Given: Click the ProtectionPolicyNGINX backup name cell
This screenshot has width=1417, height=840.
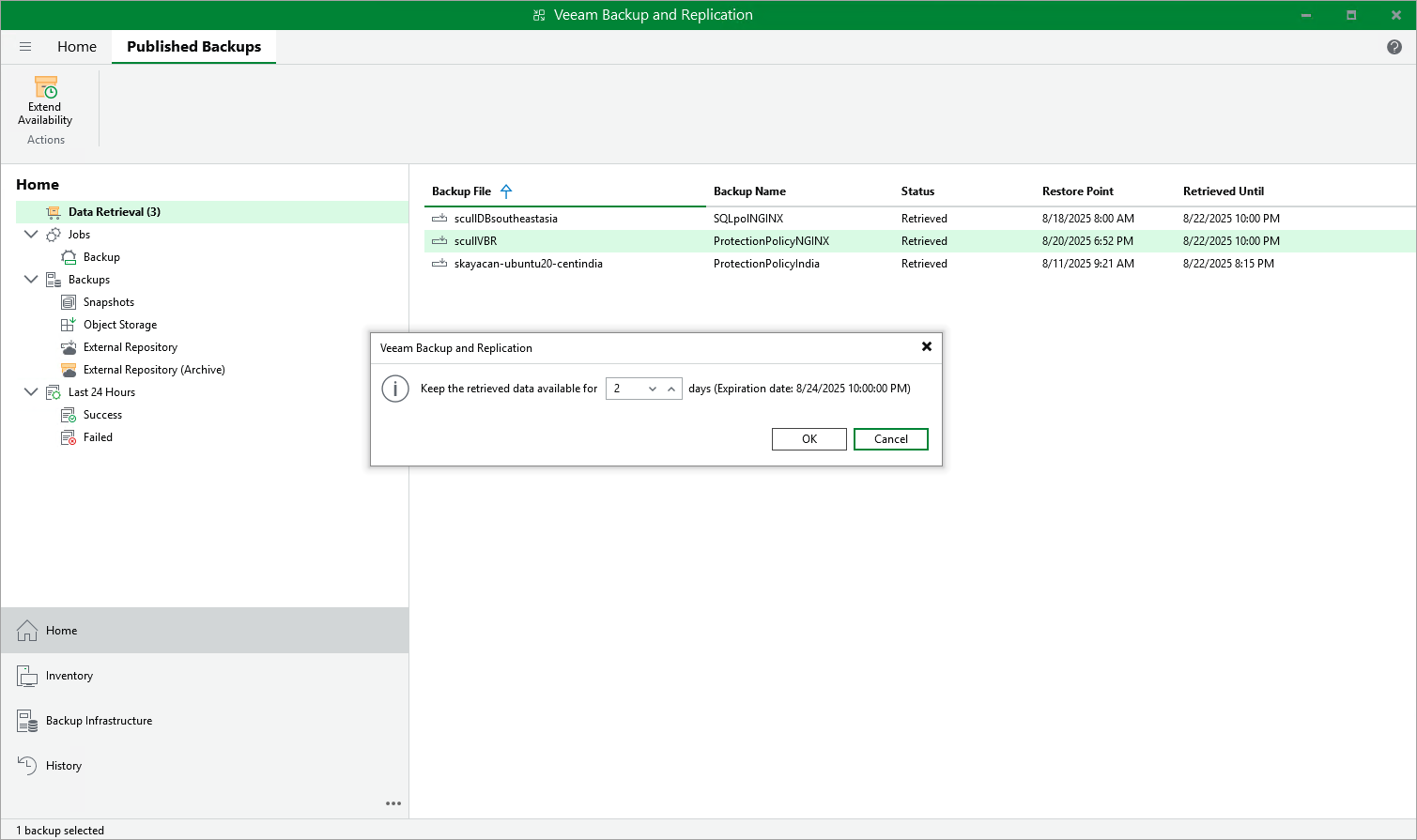Looking at the screenshot, I should coord(772,241).
